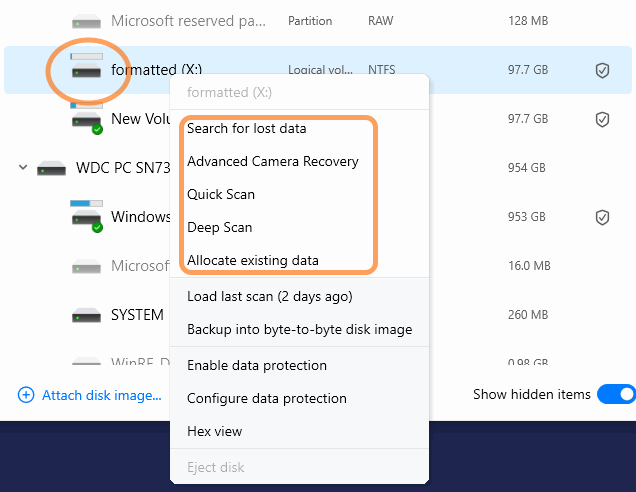Click shield icon on Windows 953 GB row
The image size is (636, 492).
602,217
